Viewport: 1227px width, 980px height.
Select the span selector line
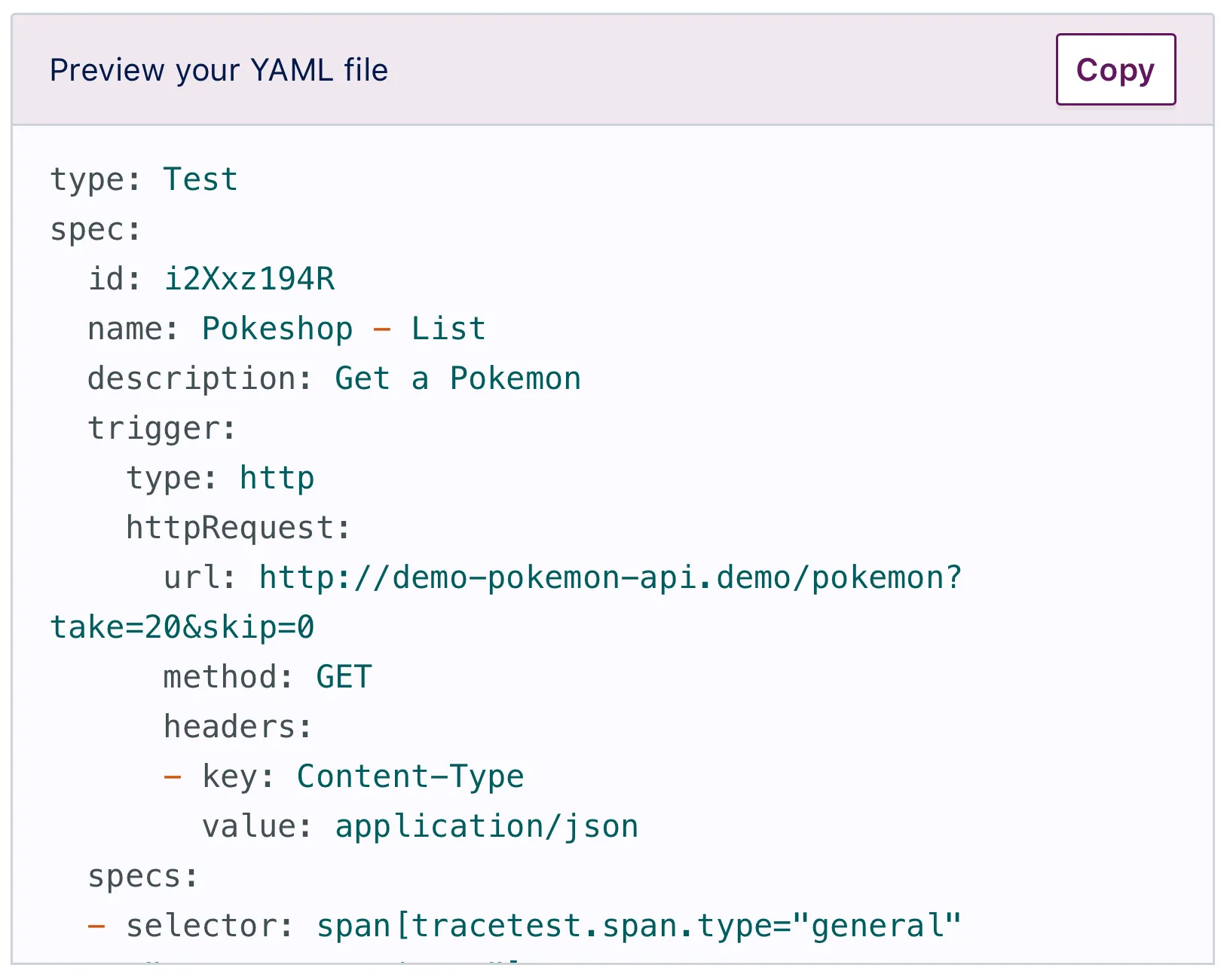tap(528, 925)
